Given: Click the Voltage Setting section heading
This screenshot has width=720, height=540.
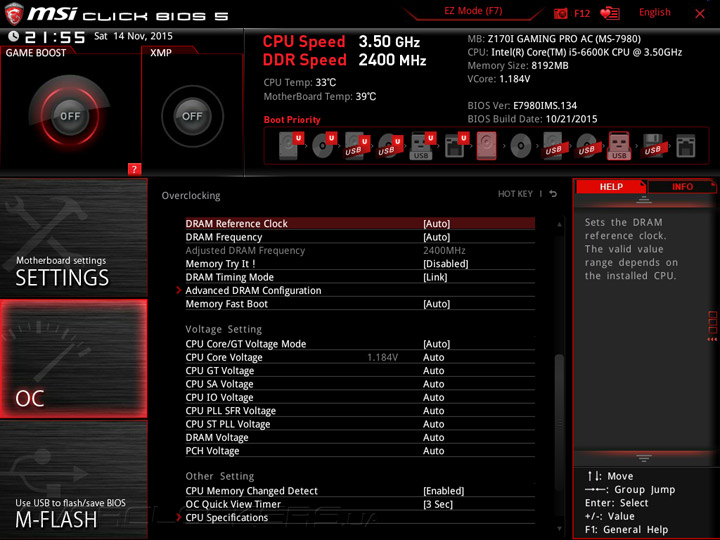Looking at the screenshot, I should (224, 329).
